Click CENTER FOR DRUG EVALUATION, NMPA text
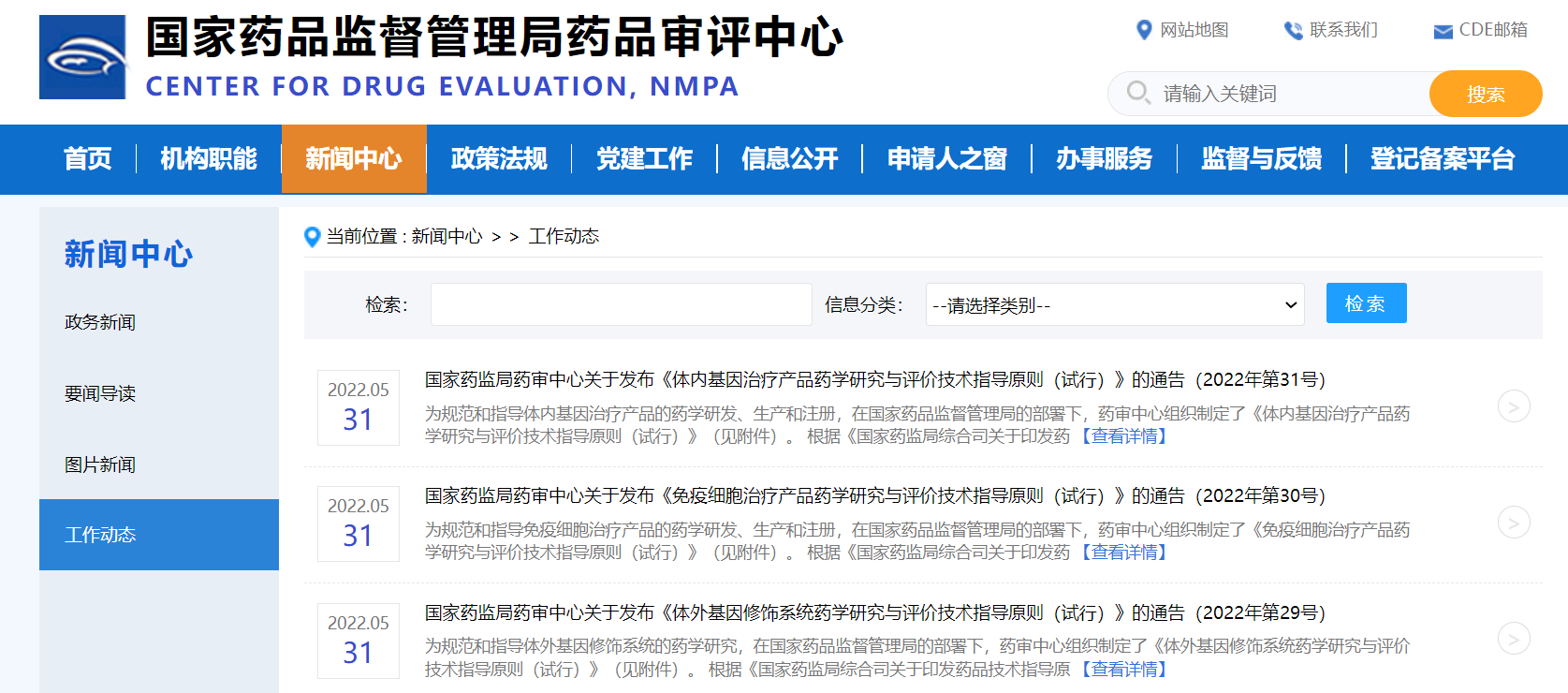The height and width of the screenshot is (693, 1568). pos(443,86)
